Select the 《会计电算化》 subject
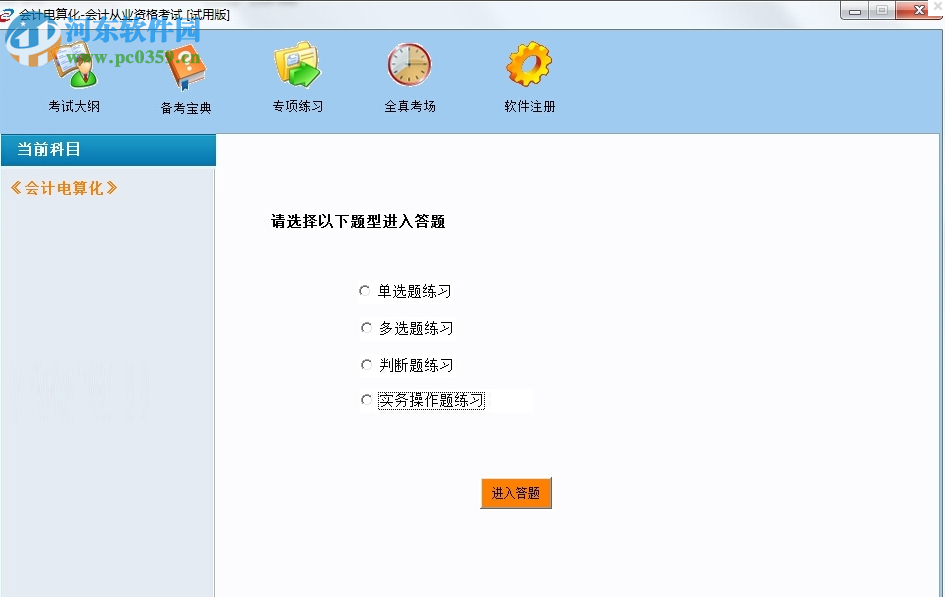The width and height of the screenshot is (947, 597). pyautogui.click(x=64, y=188)
